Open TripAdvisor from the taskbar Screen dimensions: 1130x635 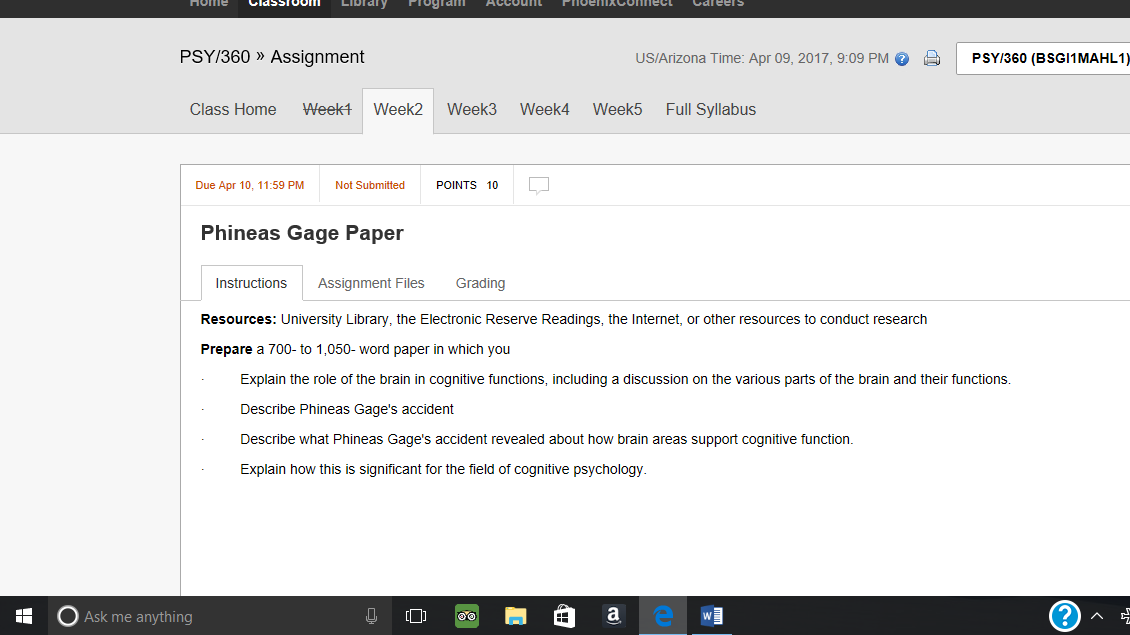pos(467,616)
